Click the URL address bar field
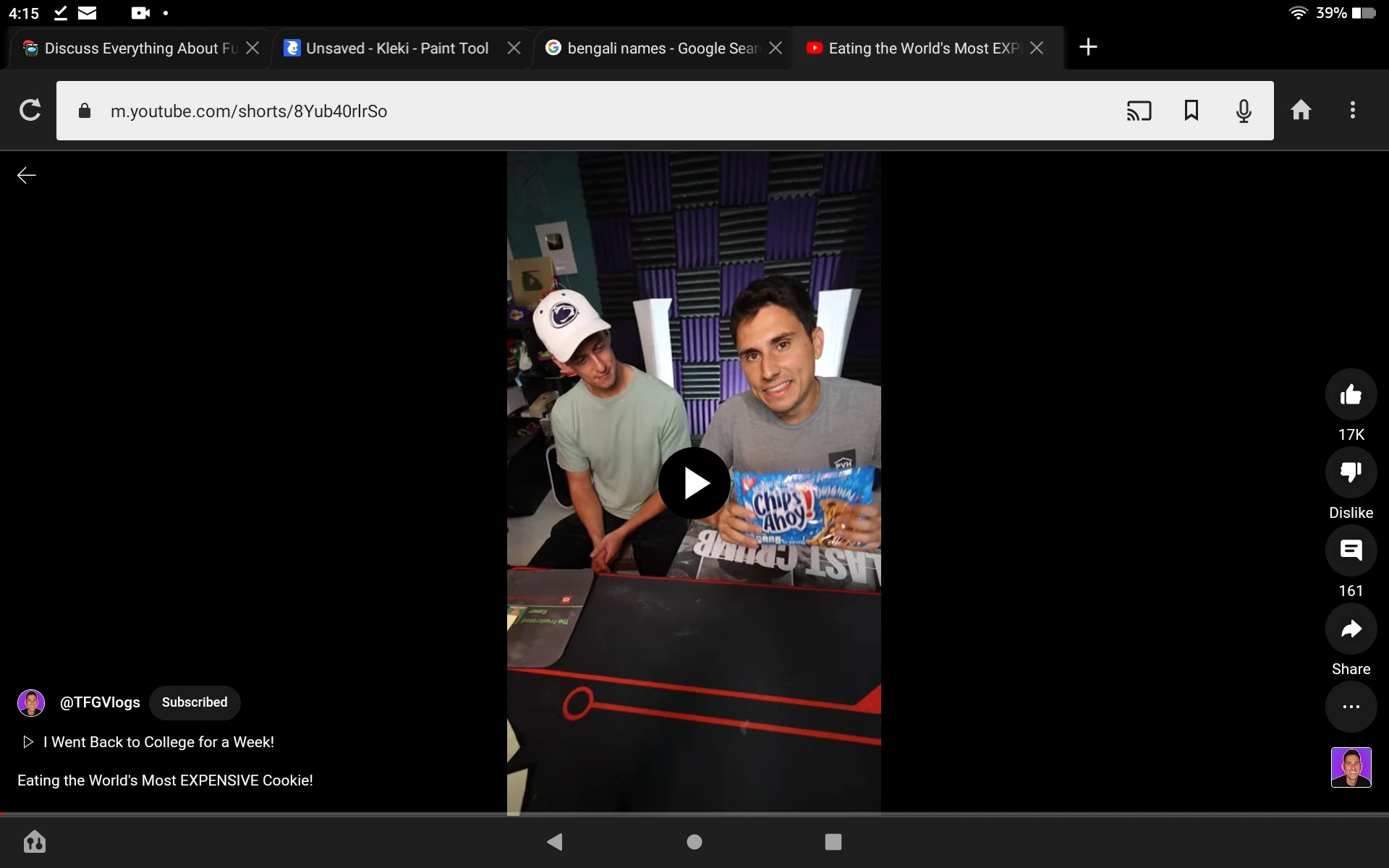Image resolution: width=1389 pixels, height=868 pixels. coord(579,111)
